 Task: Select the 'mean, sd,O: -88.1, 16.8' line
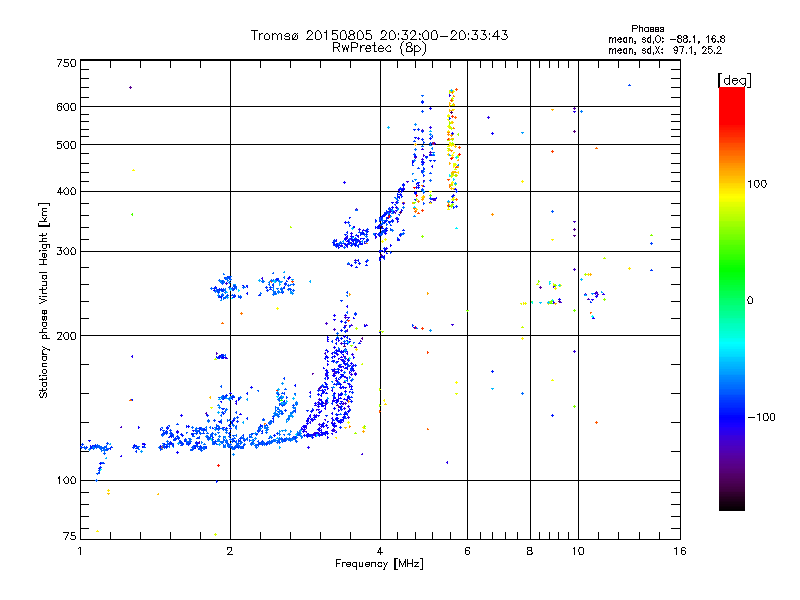pyautogui.click(x=666, y=39)
